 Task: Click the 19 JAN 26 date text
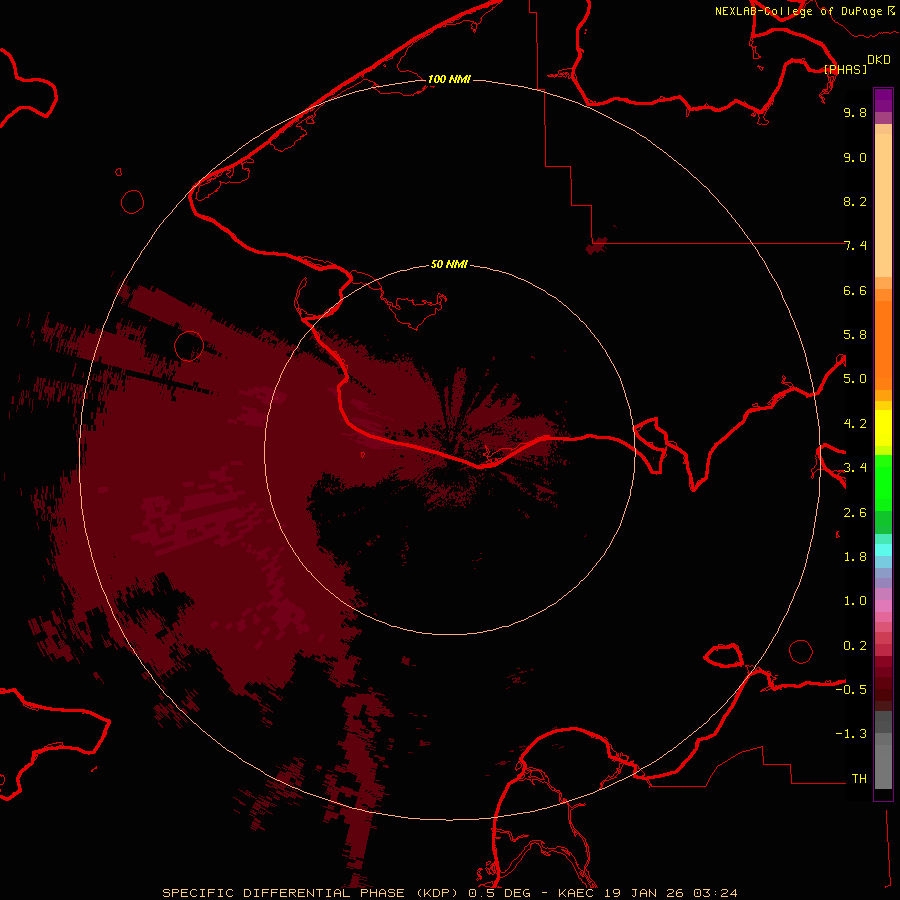645,893
